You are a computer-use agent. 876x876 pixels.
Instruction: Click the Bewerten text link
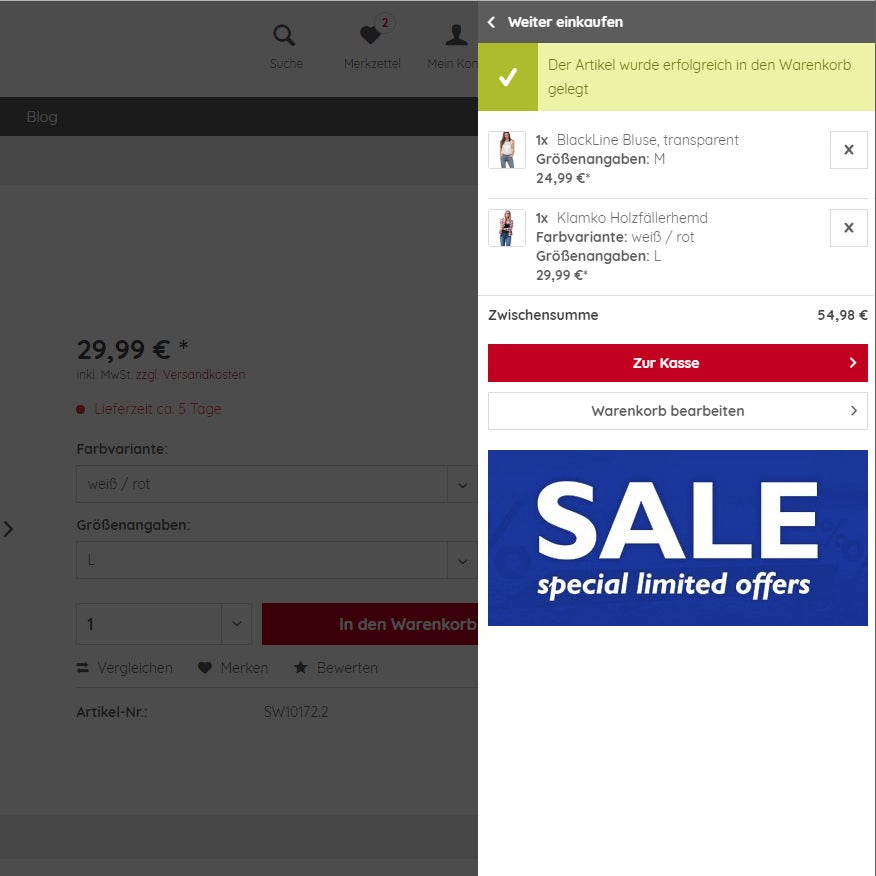tap(347, 668)
